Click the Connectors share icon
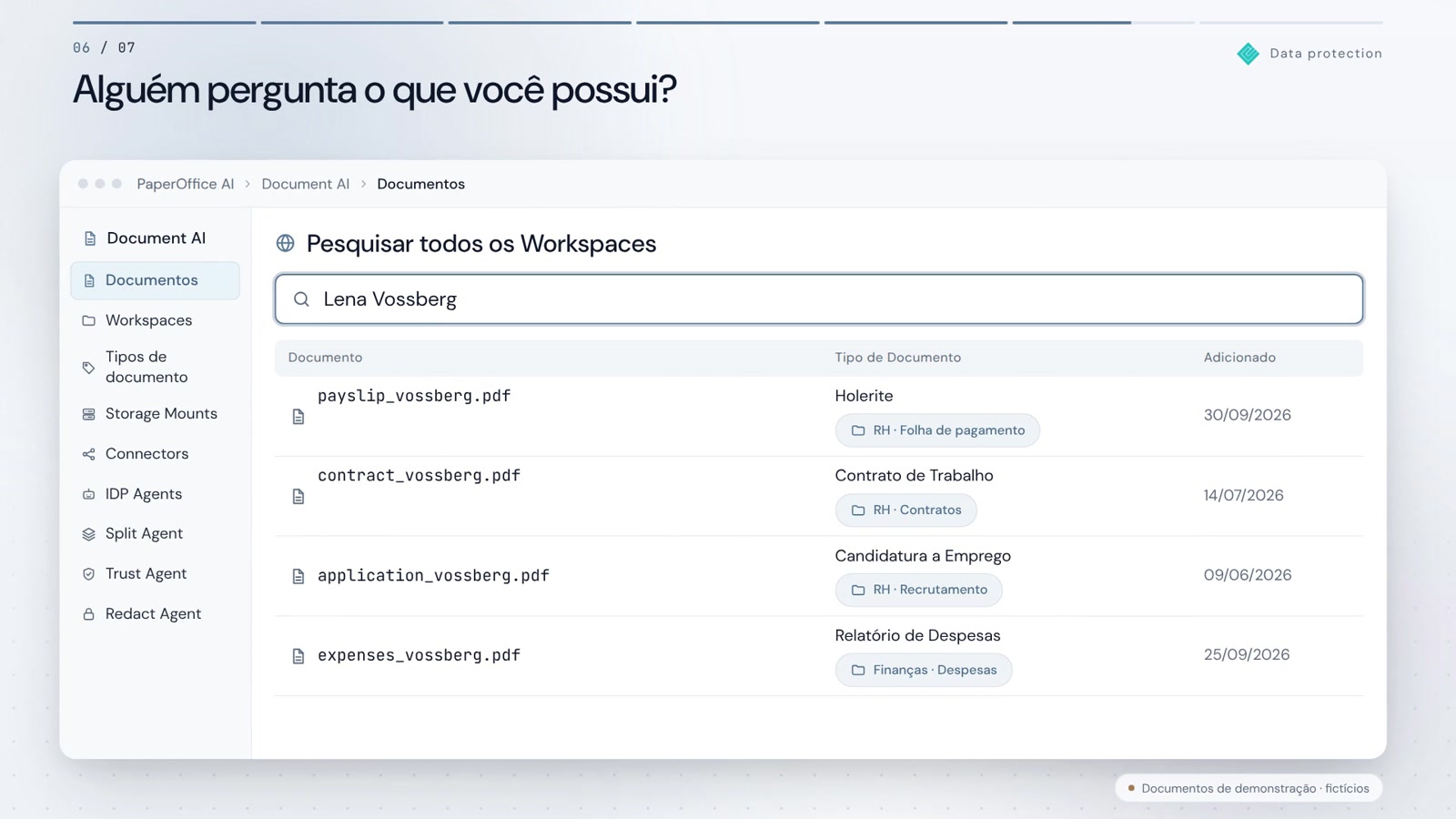Screen dimensions: 1456x819 88,454
